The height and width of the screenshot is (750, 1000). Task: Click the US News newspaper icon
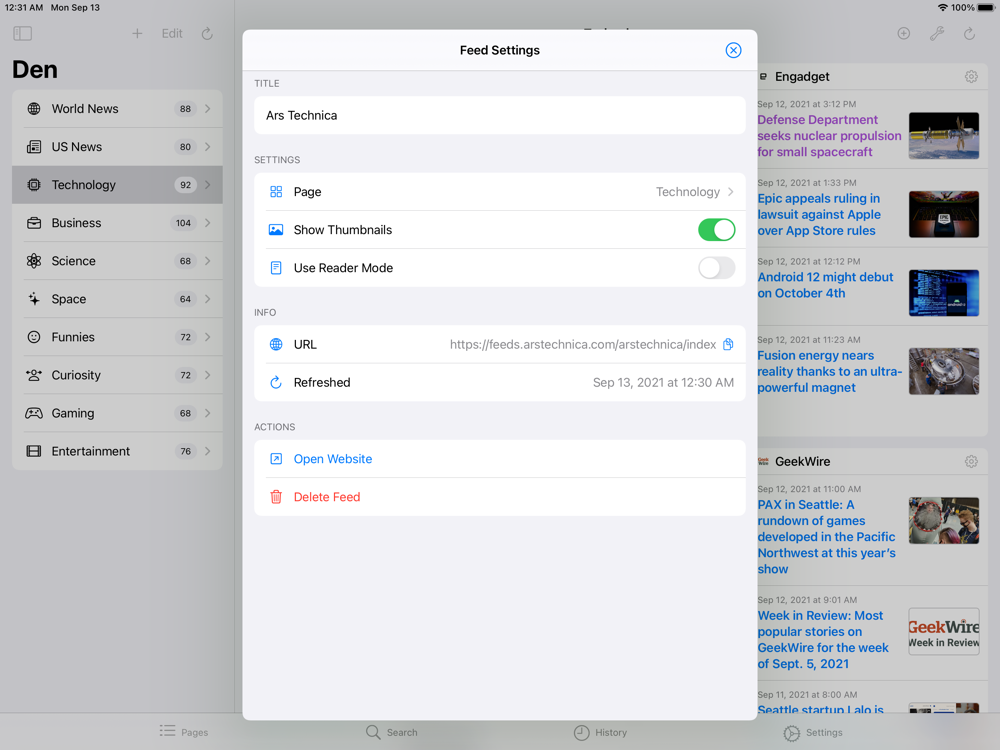[x=34, y=147]
